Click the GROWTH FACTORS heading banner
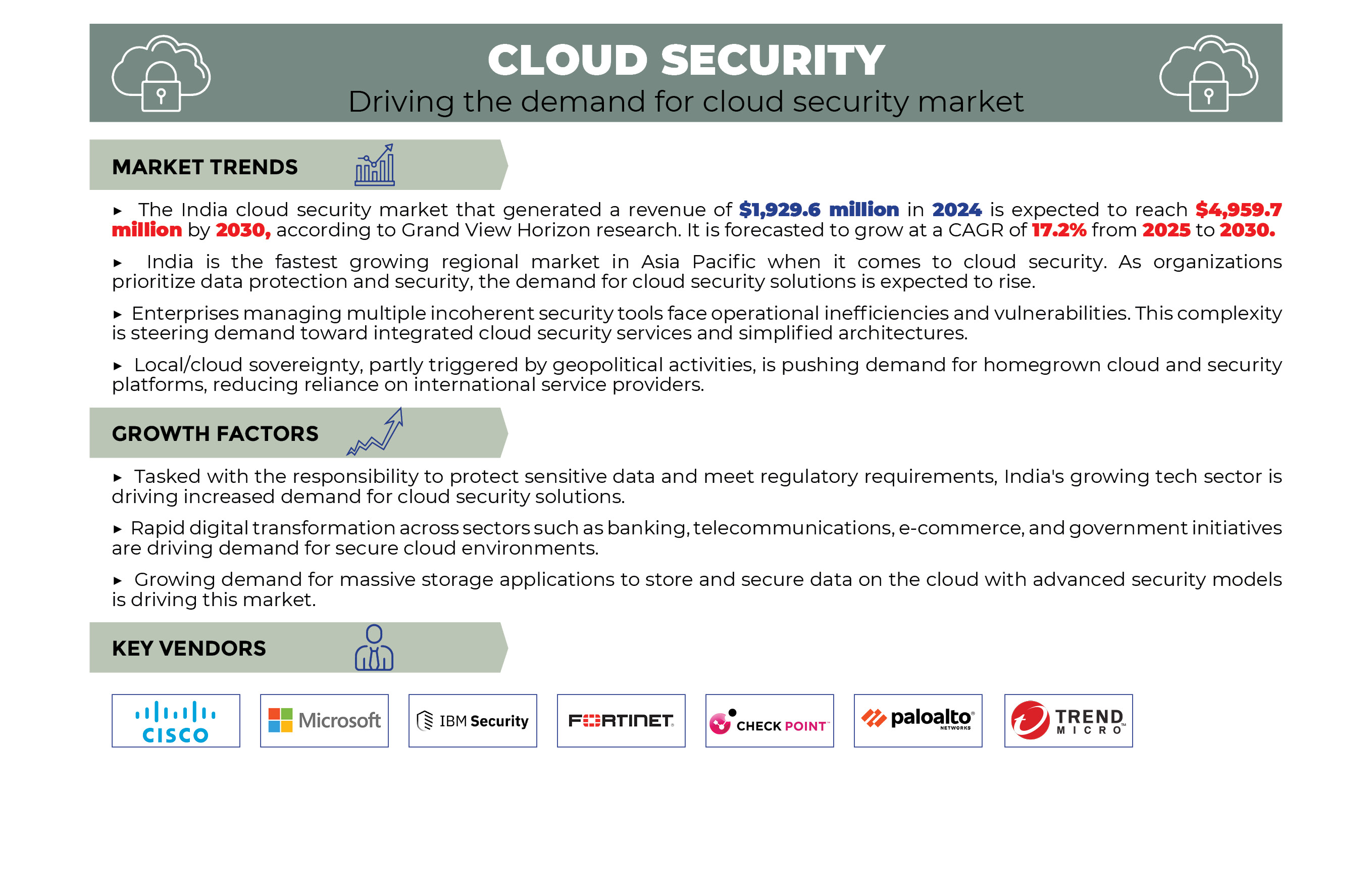The image size is (1372, 894). click(x=215, y=433)
